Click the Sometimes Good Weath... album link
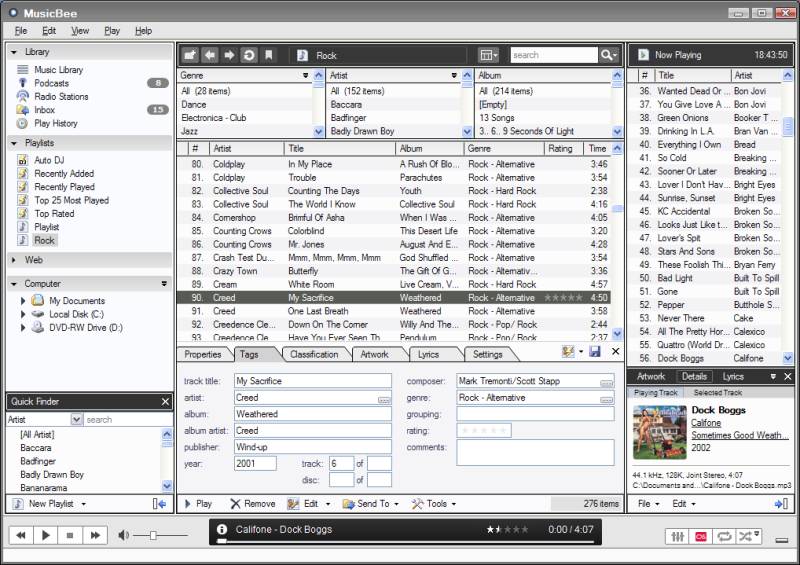 pos(739,435)
